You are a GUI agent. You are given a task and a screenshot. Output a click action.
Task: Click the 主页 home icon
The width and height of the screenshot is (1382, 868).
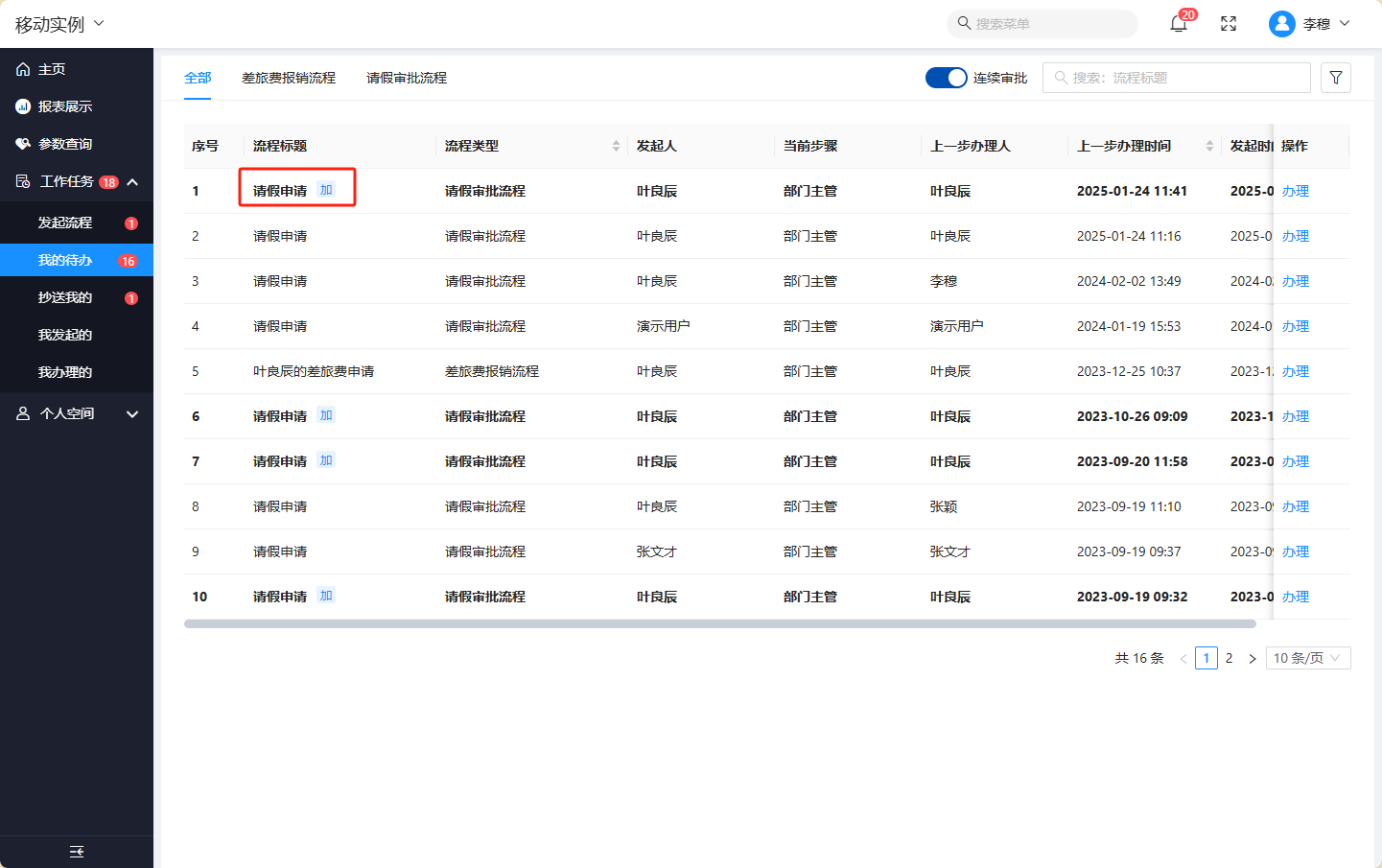click(x=23, y=69)
